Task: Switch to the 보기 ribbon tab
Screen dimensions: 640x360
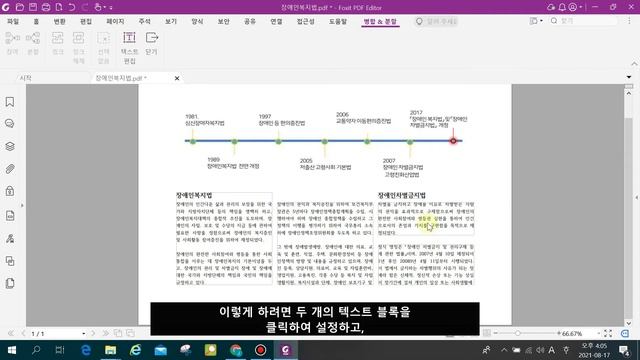Action: click(x=171, y=21)
